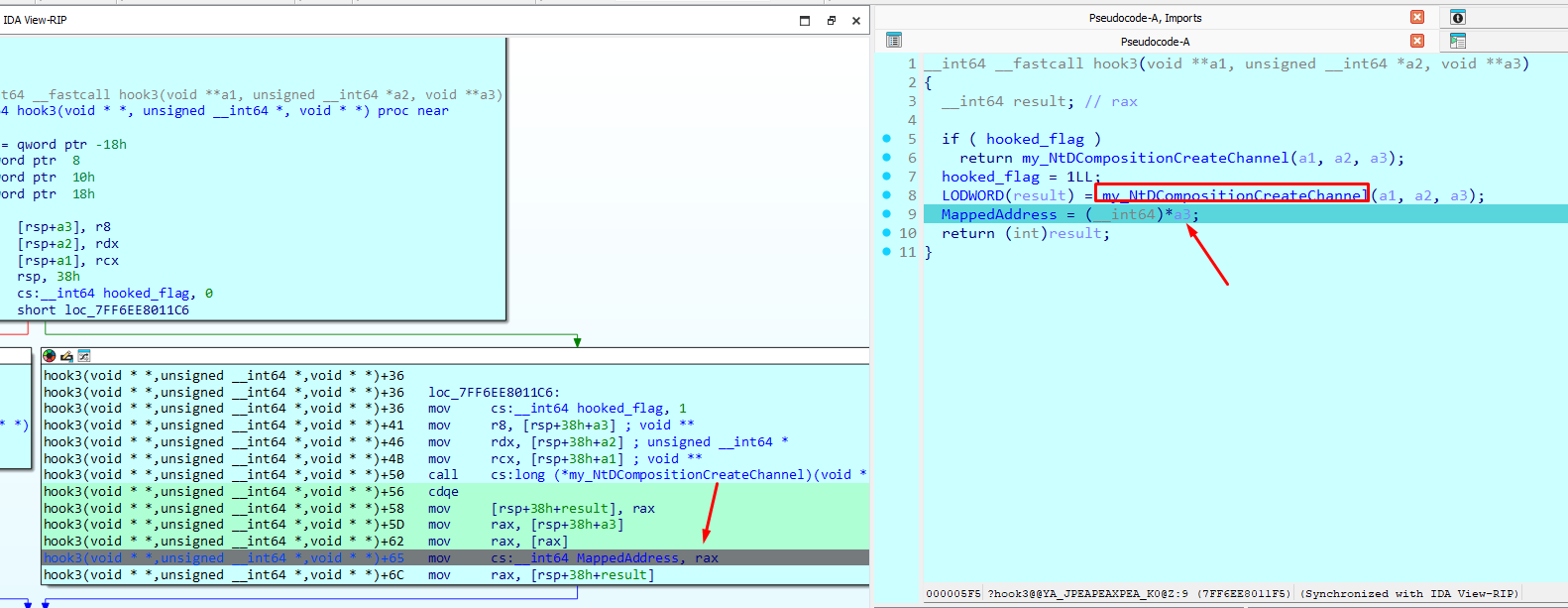Image resolution: width=1568 pixels, height=608 pixels.
Task: Float the IDA View-RIP pane
Action: point(831,20)
